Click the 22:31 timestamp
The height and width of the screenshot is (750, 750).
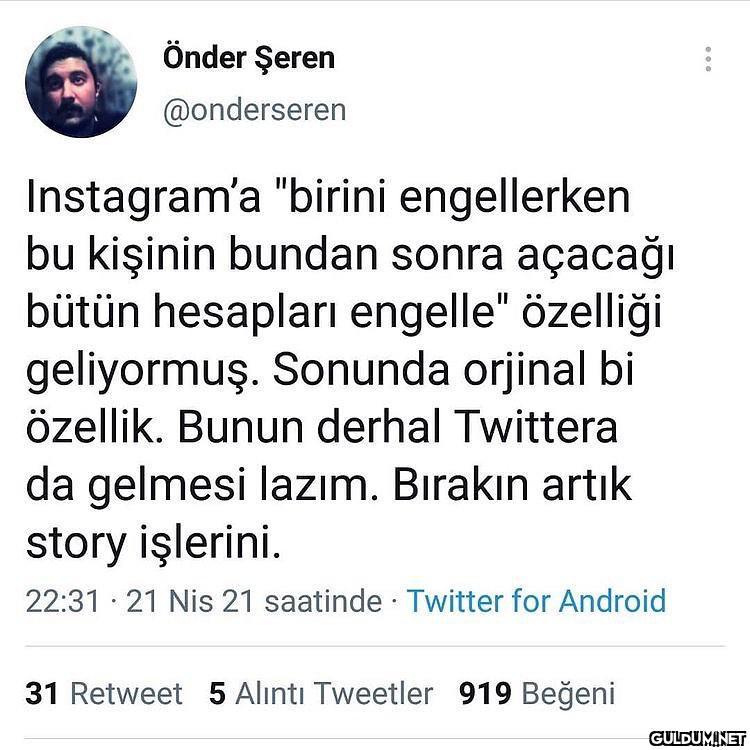[x=63, y=601]
